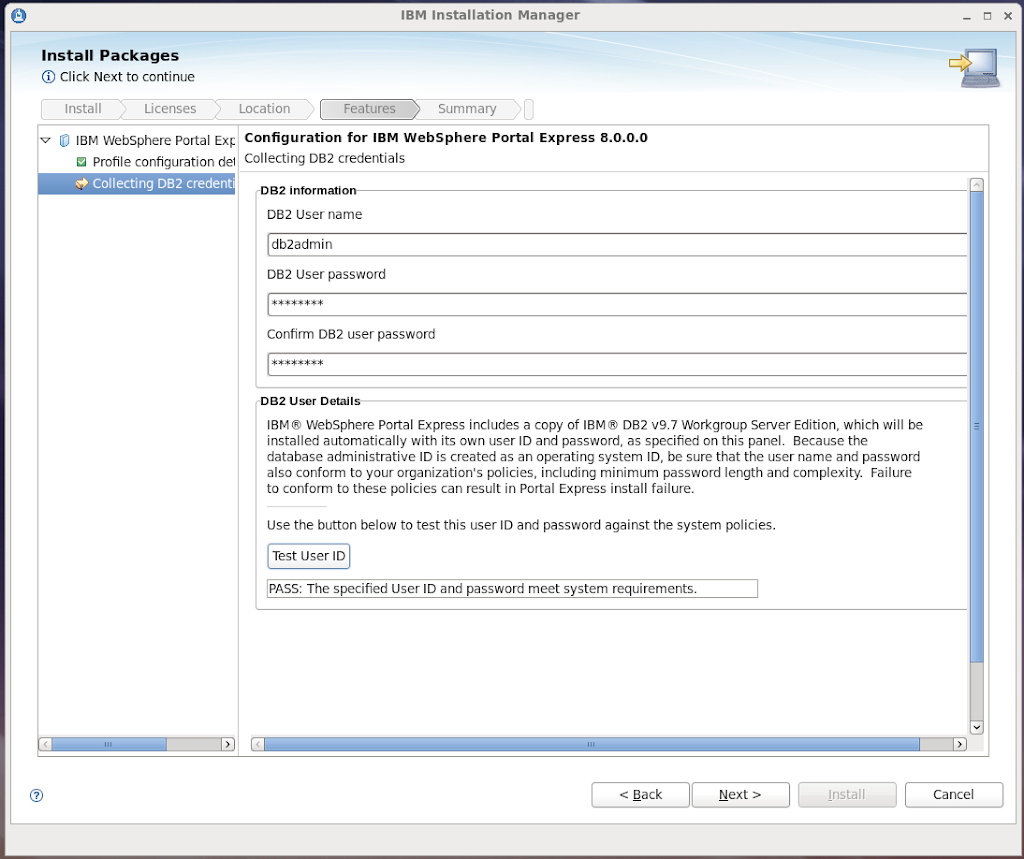The image size is (1024, 859).
Task: Click the green check icon beside Profile configuration
Action: pos(82,162)
